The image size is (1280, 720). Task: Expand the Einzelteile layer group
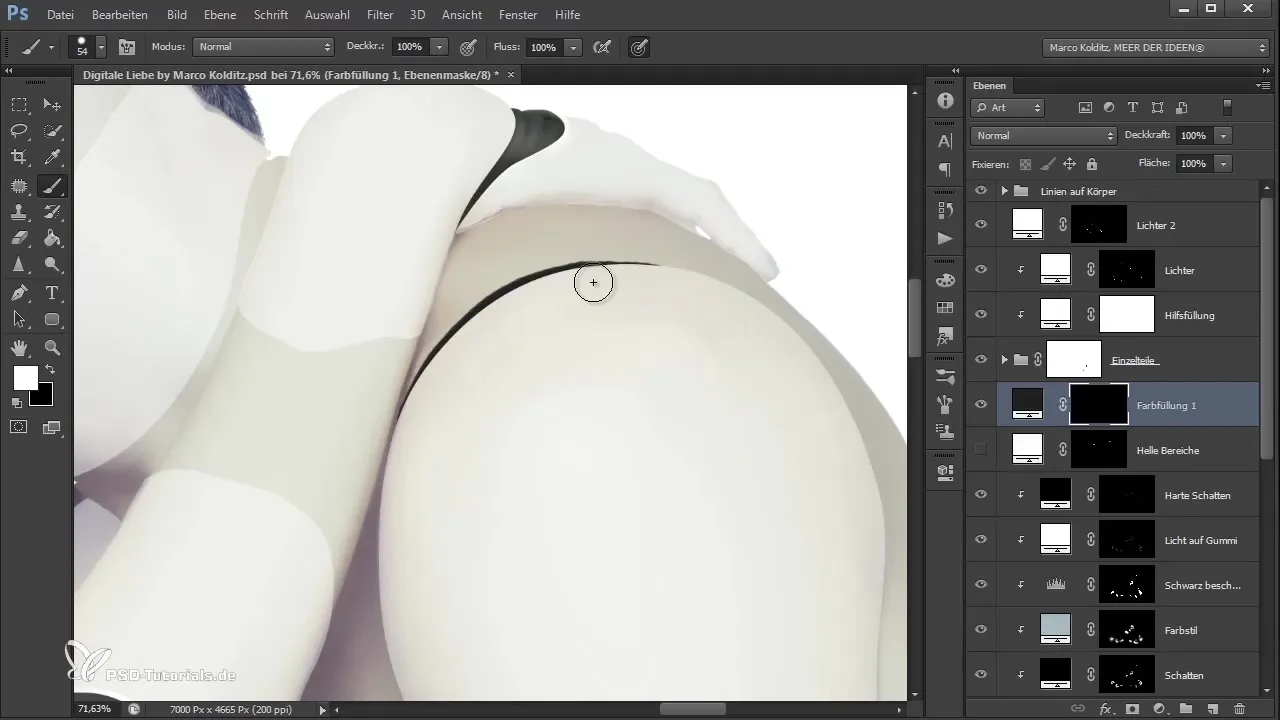[1004, 360]
